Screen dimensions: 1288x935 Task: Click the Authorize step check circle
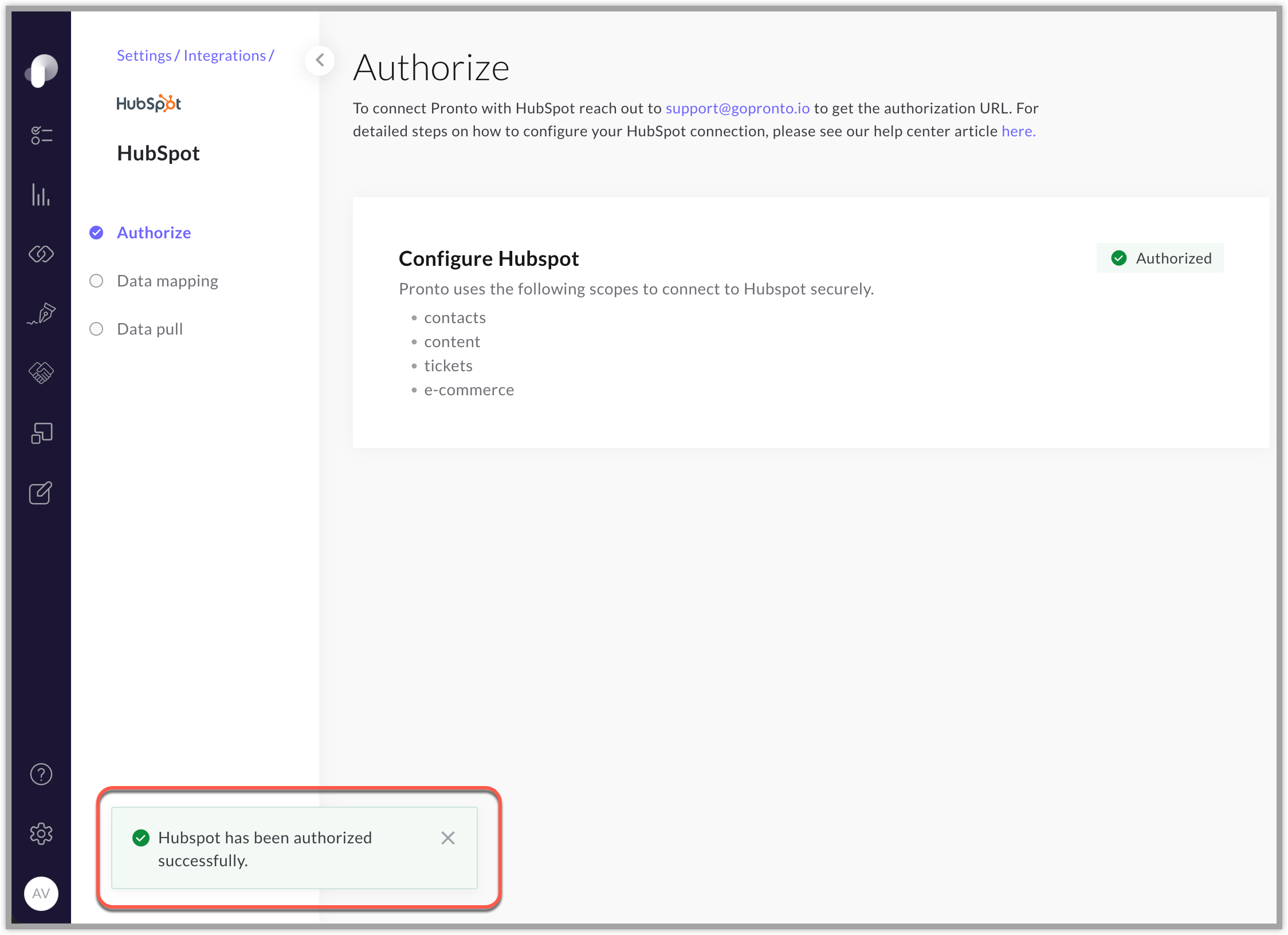coord(96,233)
